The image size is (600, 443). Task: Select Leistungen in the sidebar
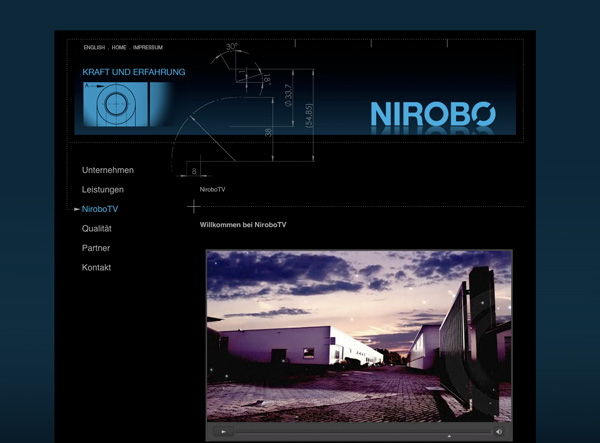(x=103, y=190)
